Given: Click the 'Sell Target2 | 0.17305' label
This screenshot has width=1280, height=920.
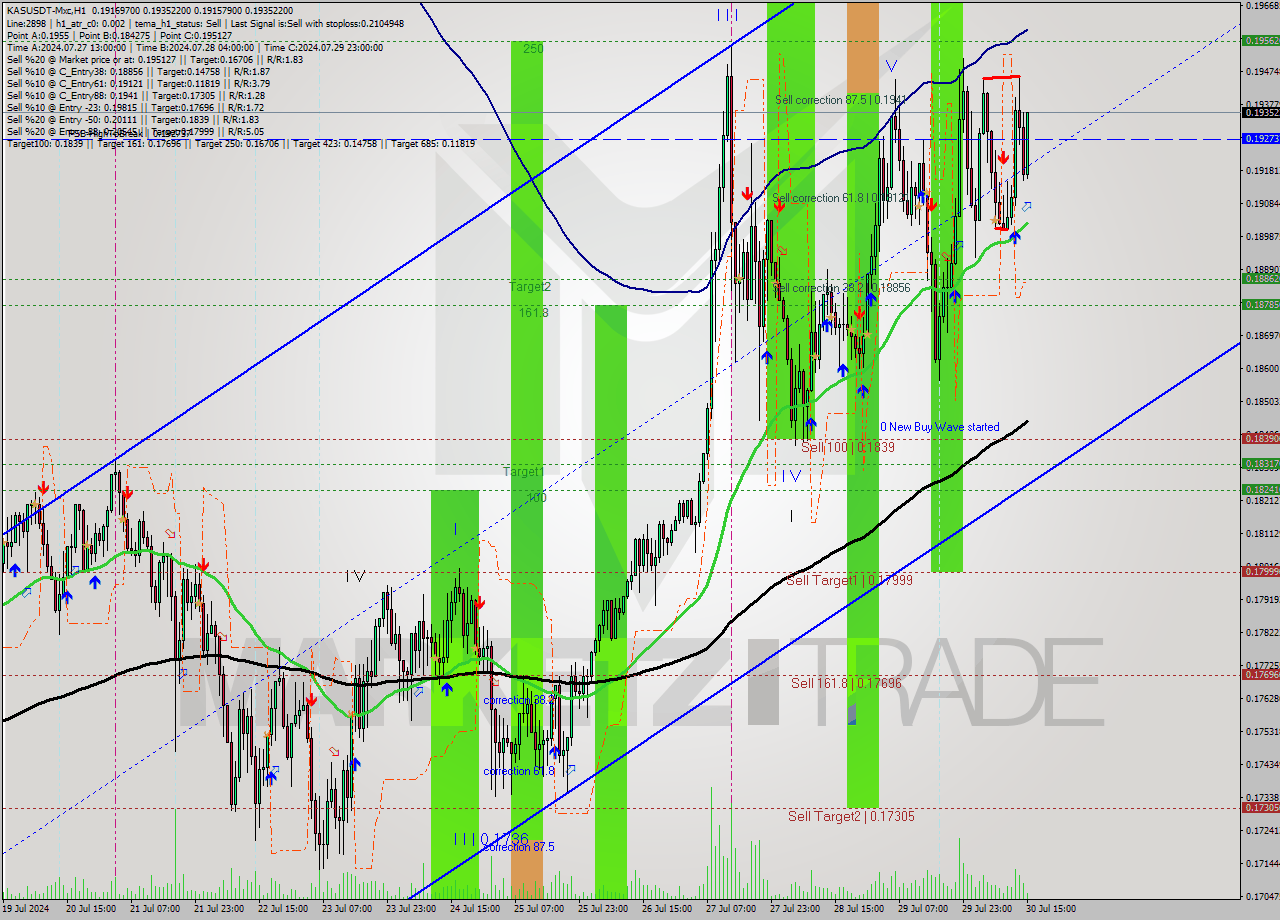Looking at the screenshot, I should (851, 816).
